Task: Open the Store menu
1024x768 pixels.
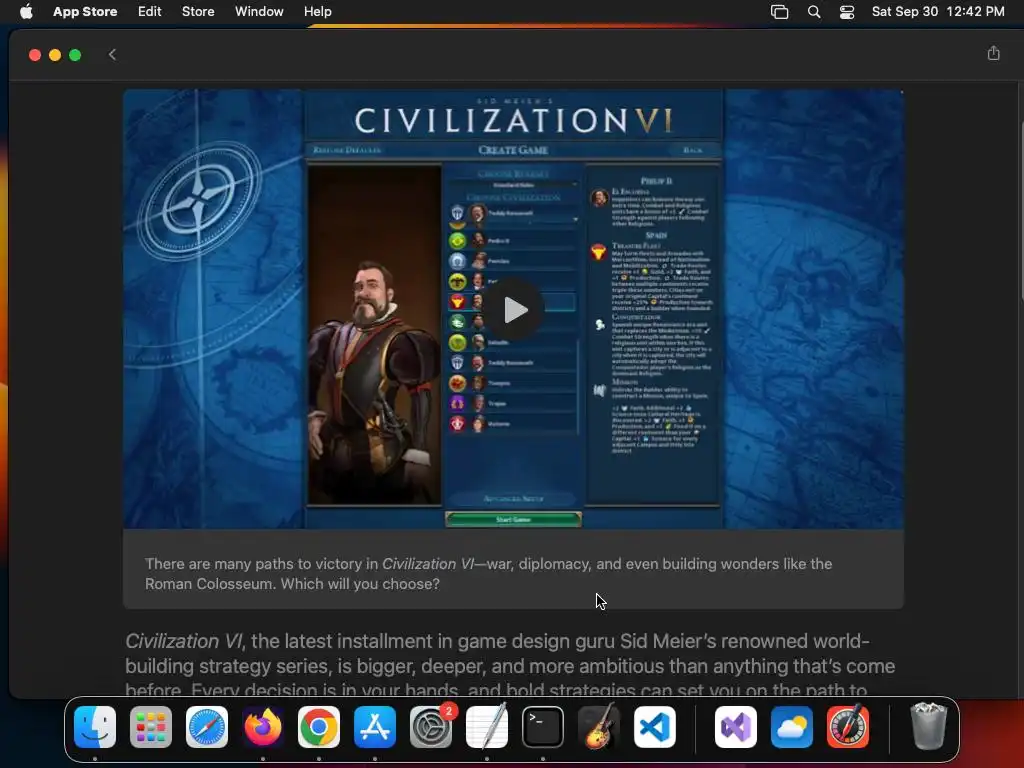Action: 198,11
